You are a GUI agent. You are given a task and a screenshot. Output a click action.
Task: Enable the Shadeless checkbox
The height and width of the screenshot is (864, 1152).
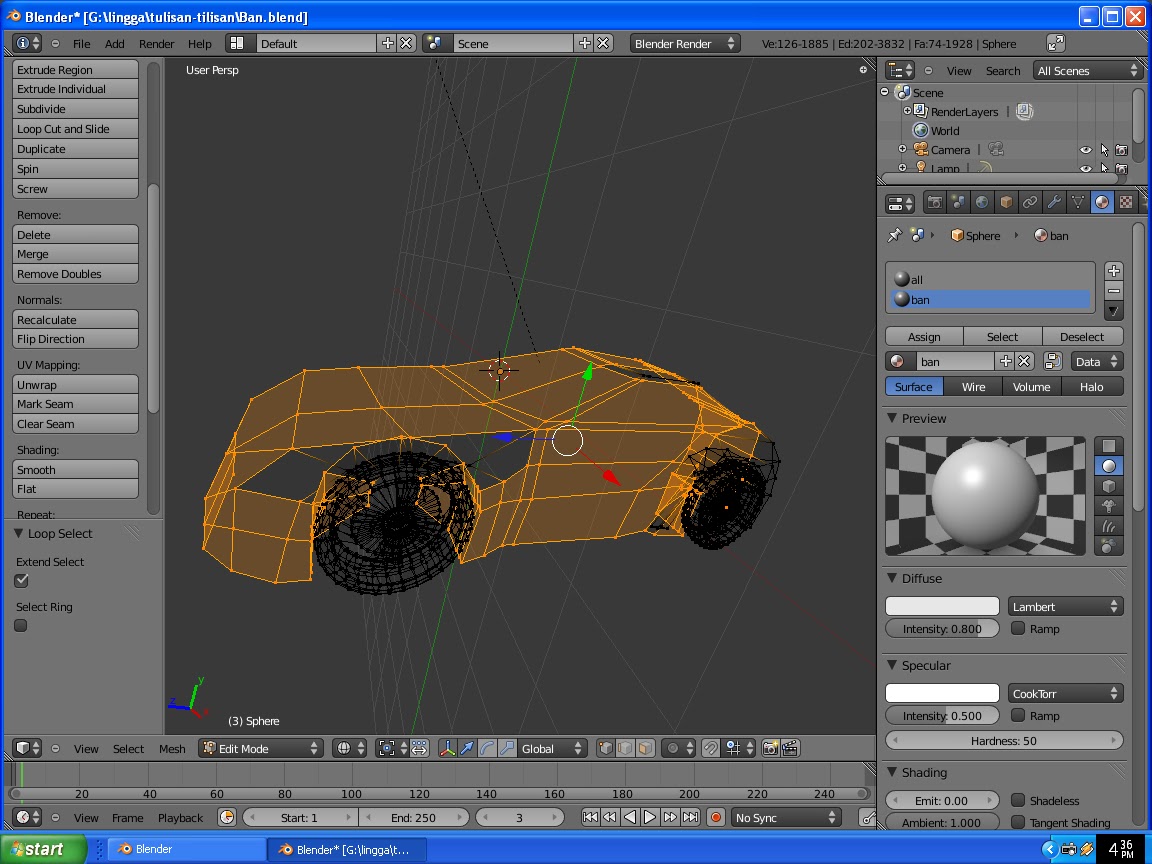[1018, 800]
